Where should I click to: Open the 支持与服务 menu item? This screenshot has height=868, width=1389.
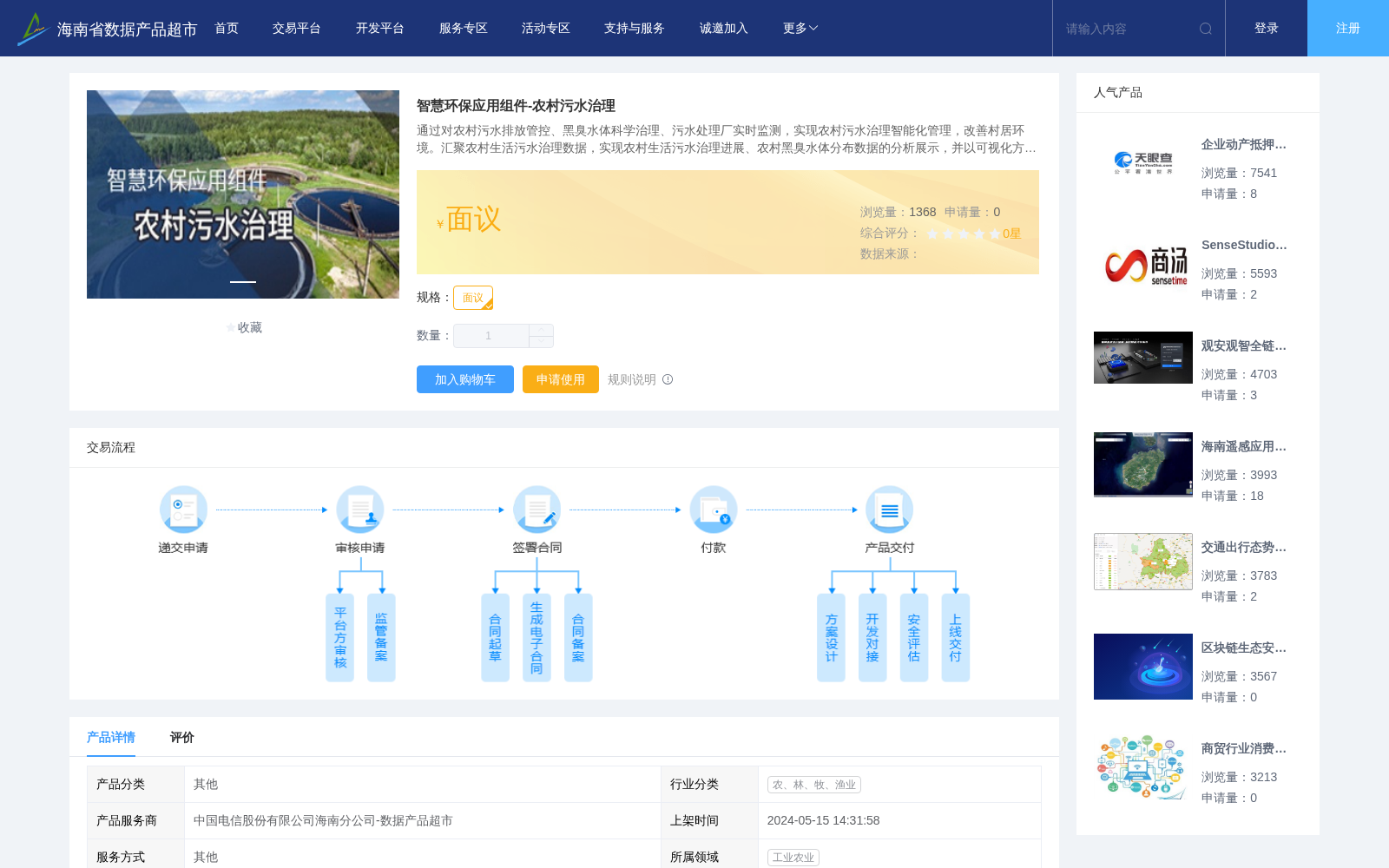coord(635,29)
